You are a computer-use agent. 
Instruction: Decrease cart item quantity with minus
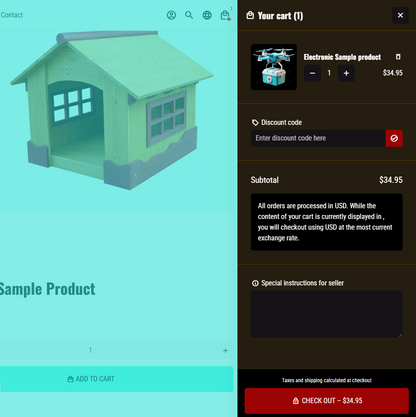click(312, 73)
